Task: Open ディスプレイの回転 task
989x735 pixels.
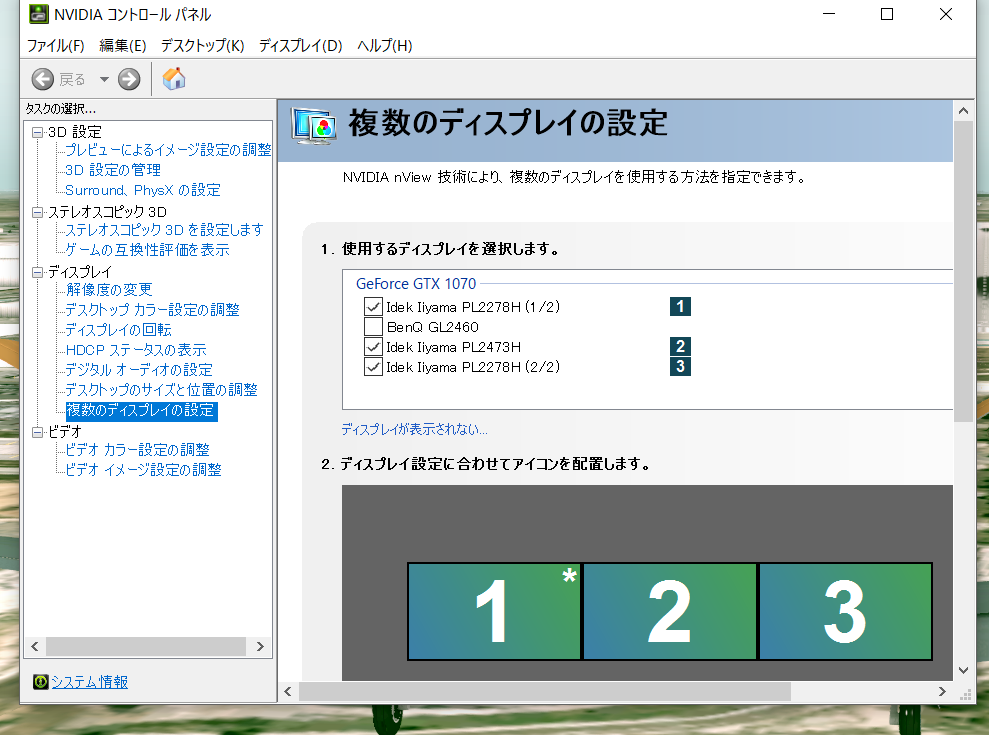Action: (119, 330)
